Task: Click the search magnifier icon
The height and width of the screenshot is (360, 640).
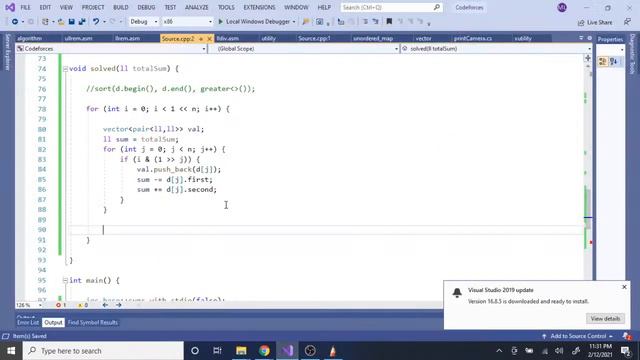Action: click(x=437, y=7)
